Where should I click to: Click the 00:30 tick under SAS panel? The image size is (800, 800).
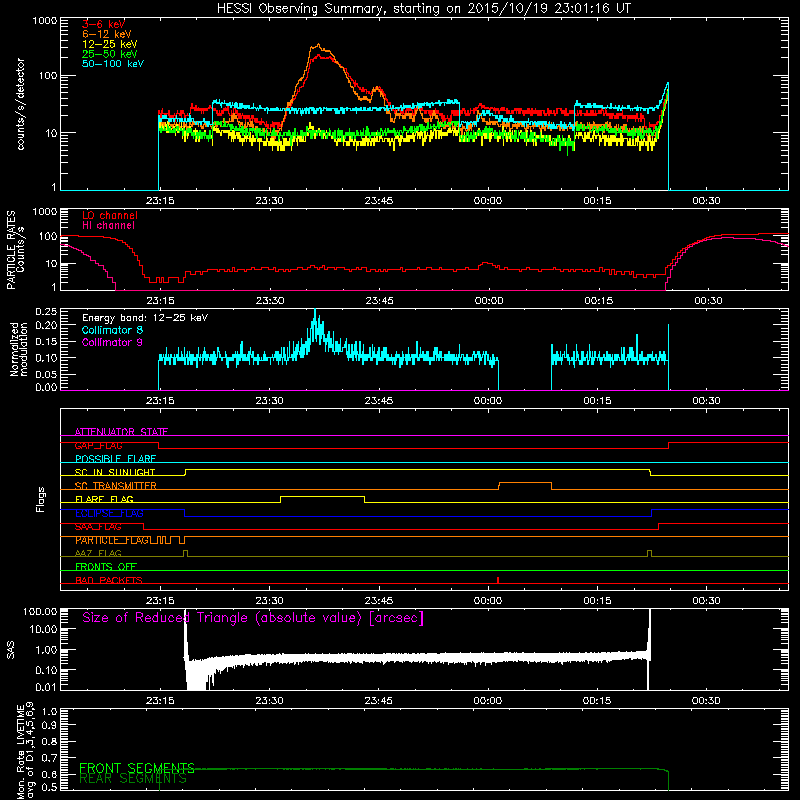[706, 701]
